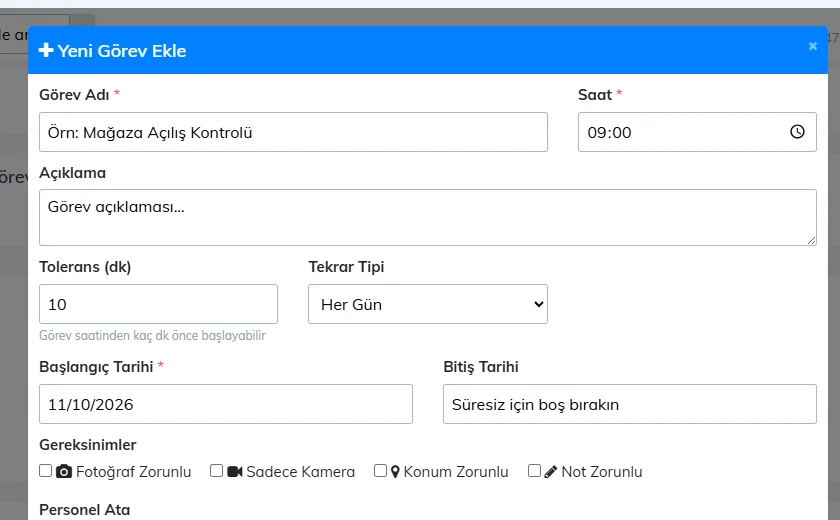Screen dimensions: 840x520
Task: Select the Tolerans (dk) field
Action: pos(158,304)
